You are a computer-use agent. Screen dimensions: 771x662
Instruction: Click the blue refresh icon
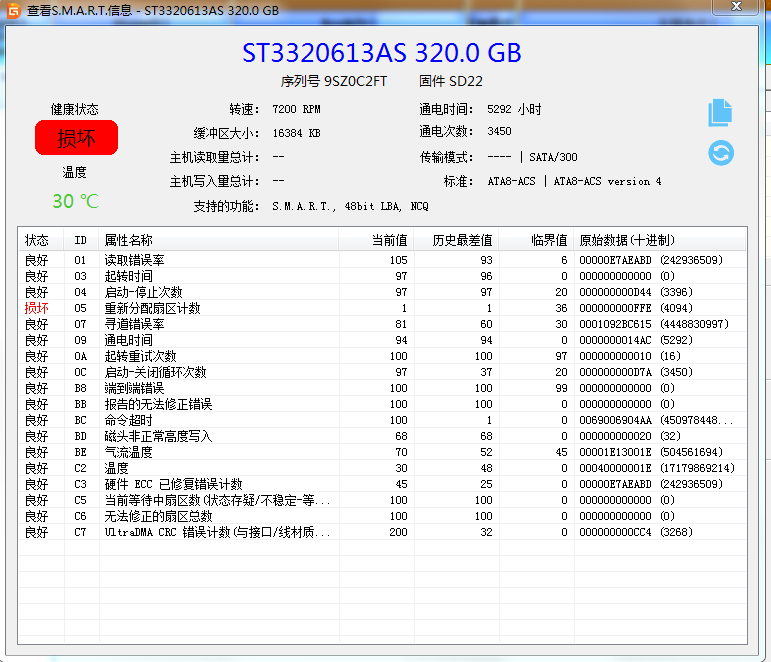tap(720, 153)
